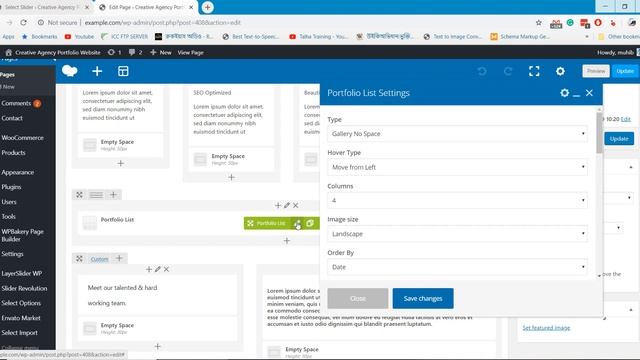Open Hover Type dropdown Move from Left
This screenshot has width=640, height=360.
457,167
